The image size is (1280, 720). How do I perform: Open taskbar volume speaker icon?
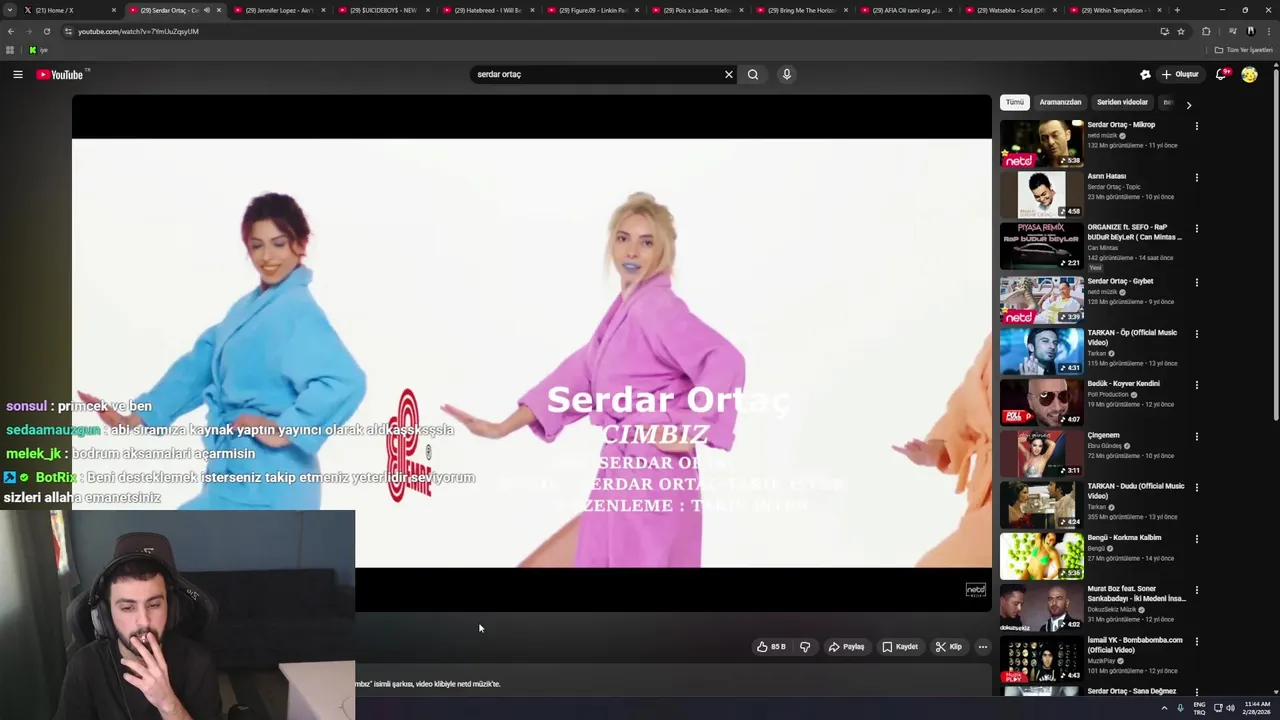click(1230, 708)
